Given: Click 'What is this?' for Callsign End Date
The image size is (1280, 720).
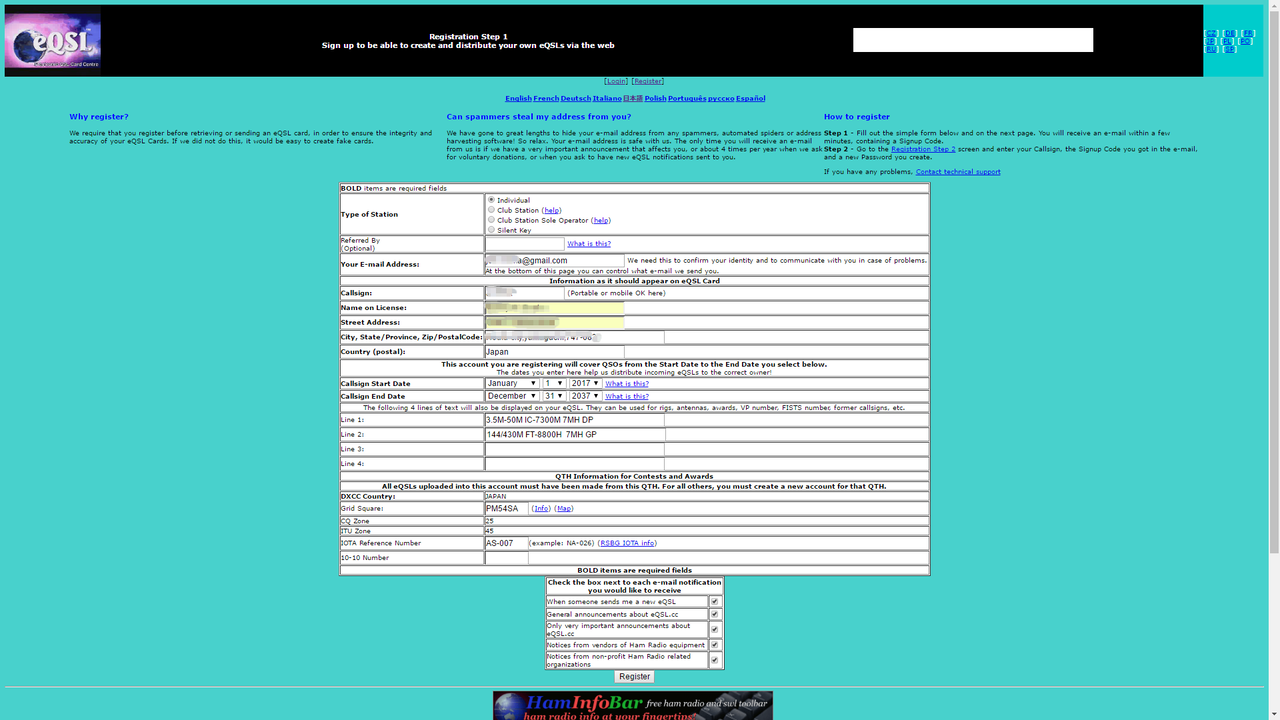Looking at the screenshot, I should 627,397.
